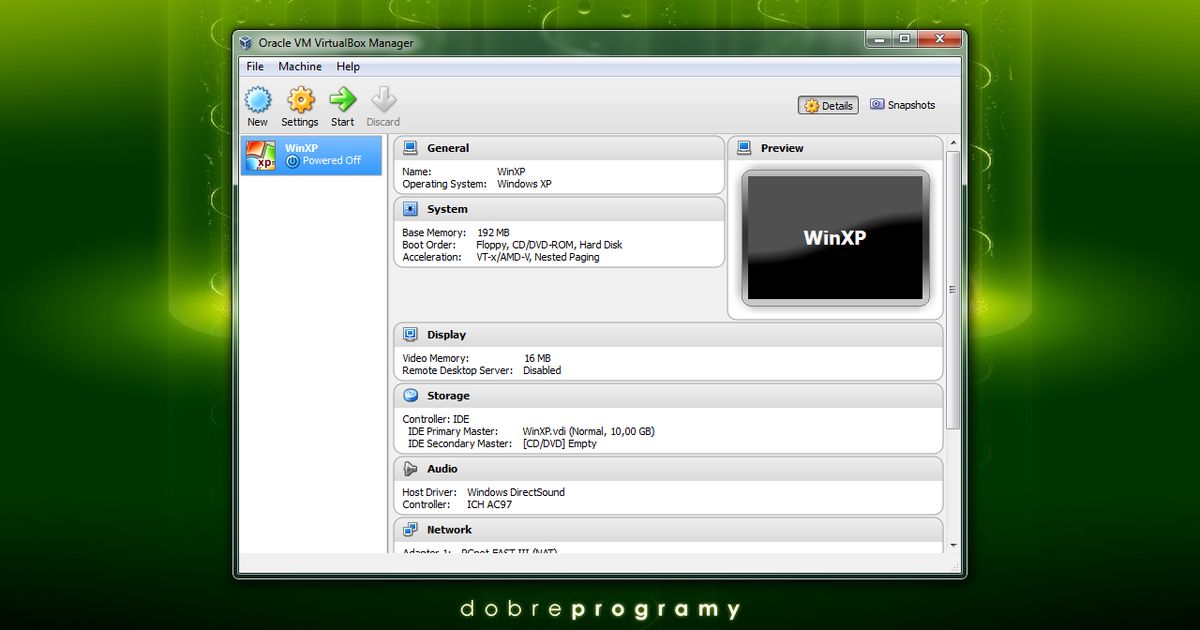
Task: Click the WinXP operating system icon in the list
Action: point(262,155)
